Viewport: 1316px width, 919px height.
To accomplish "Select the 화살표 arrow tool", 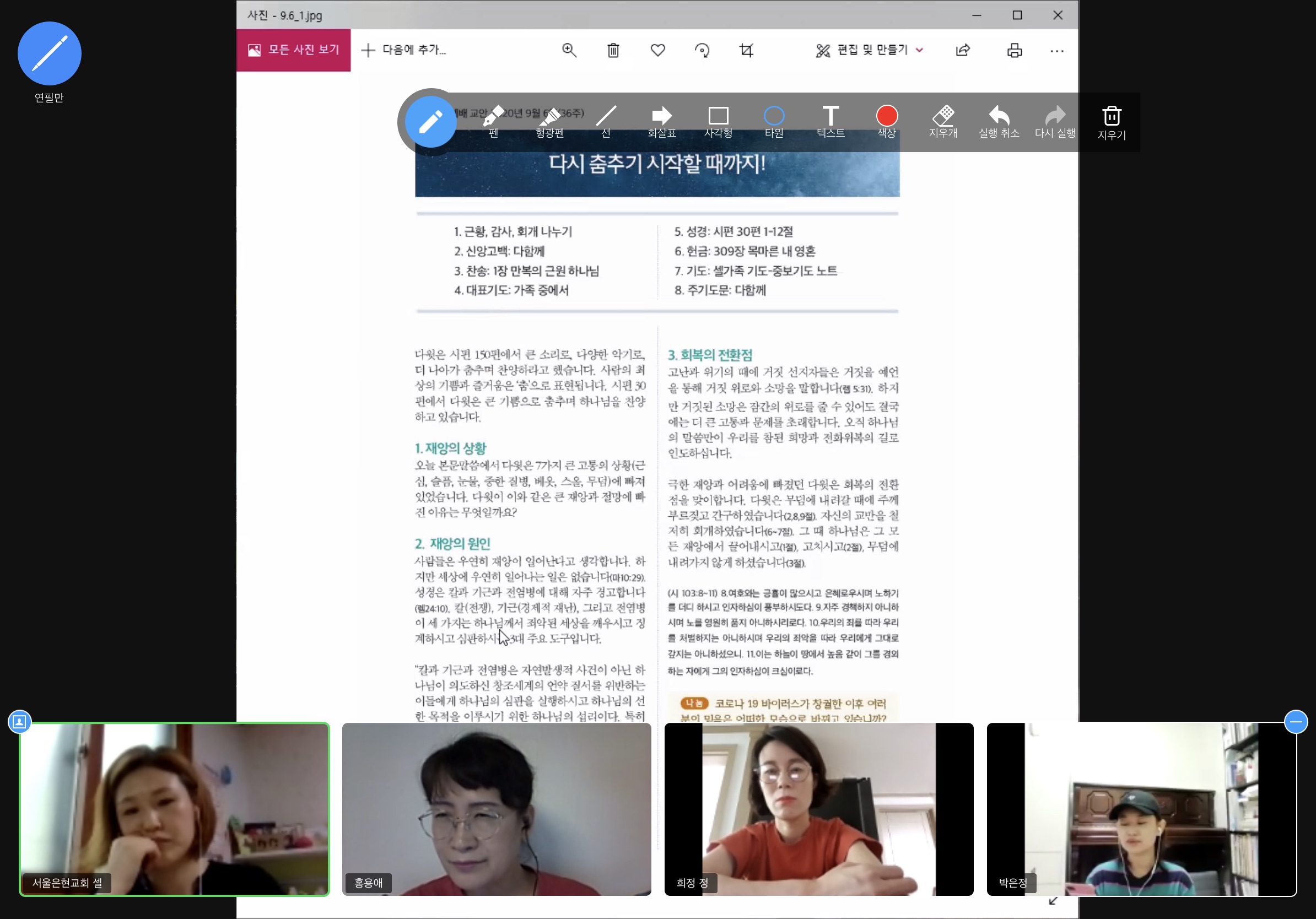I will point(661,122).
